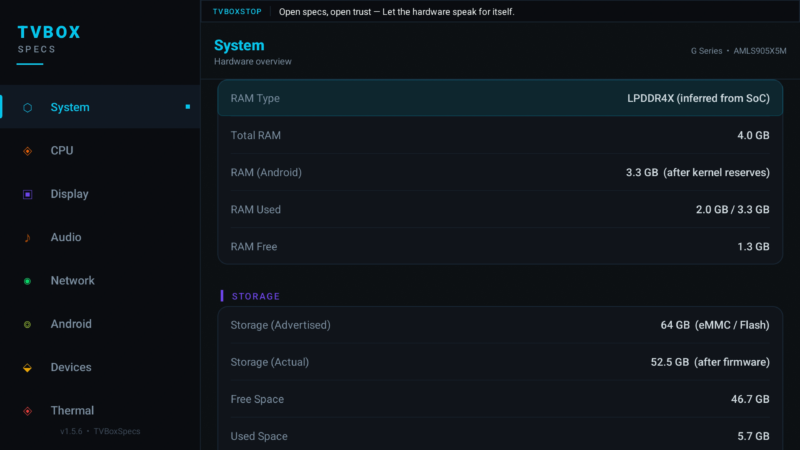Switch to the Display page

(x=69, y=194)
